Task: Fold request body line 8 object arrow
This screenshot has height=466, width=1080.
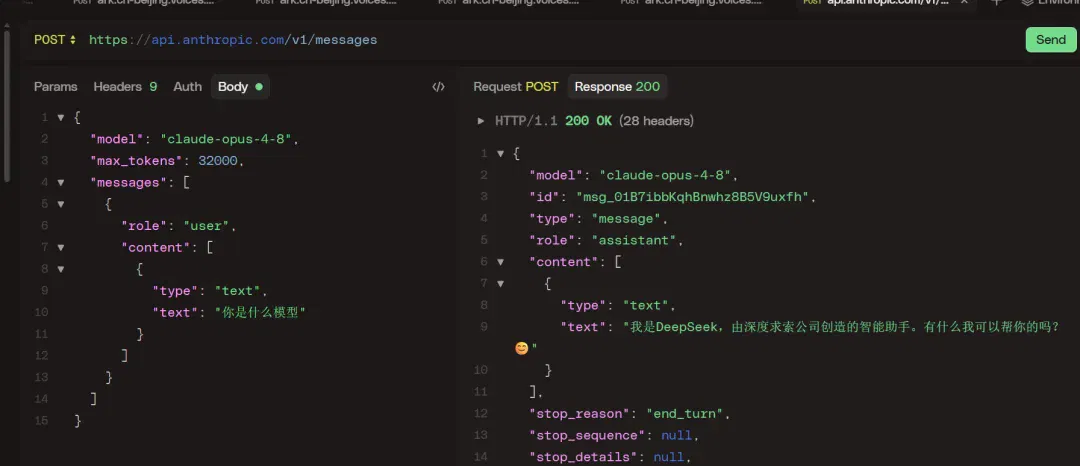Action: [61, 269]
